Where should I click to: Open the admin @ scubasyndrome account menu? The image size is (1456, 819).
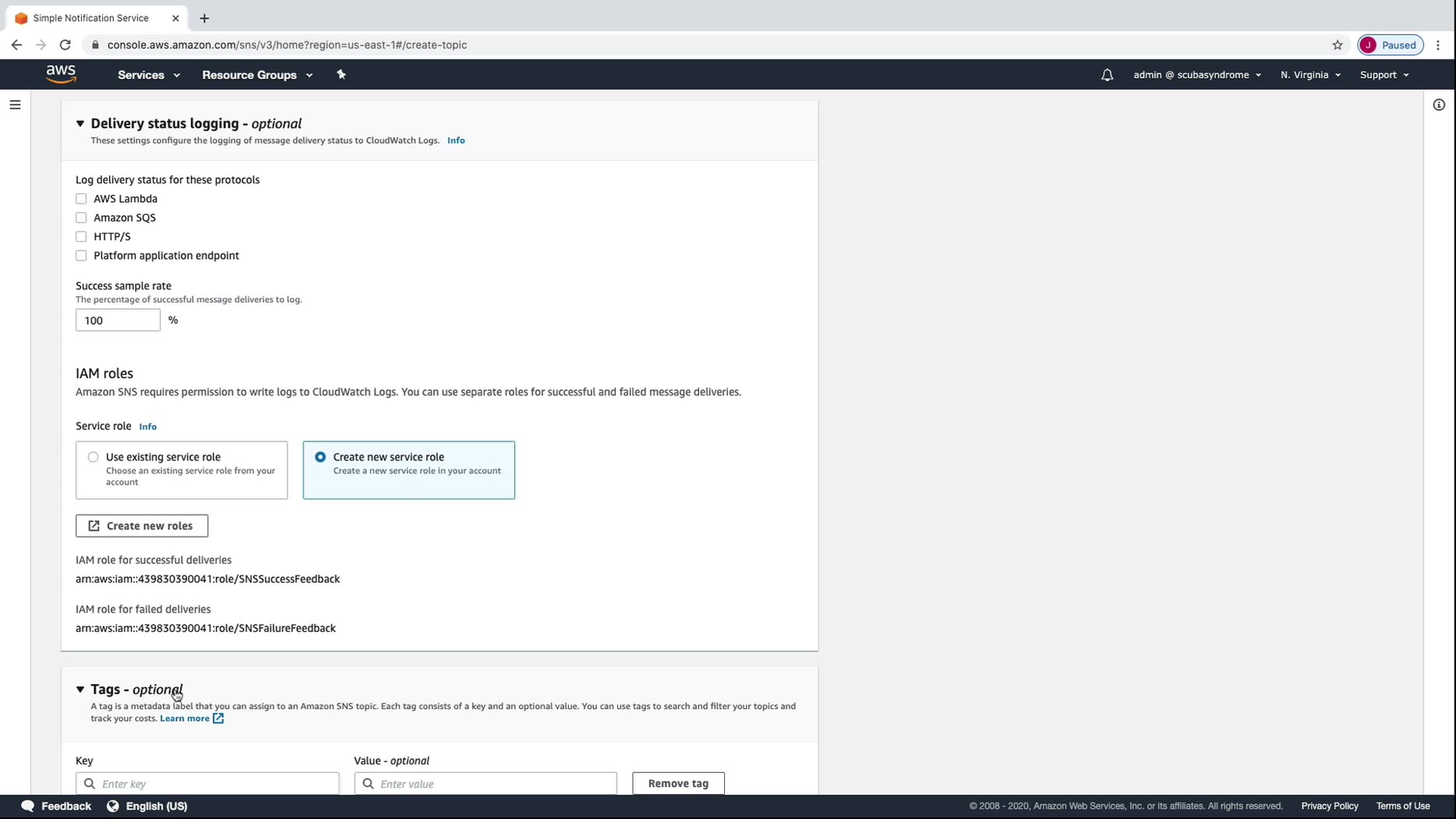point(1197,75)
